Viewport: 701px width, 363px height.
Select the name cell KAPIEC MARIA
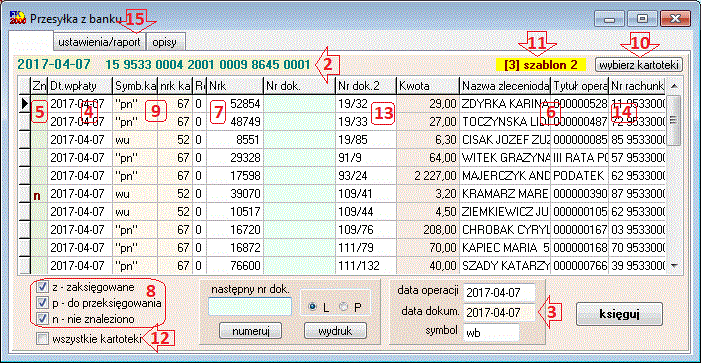click(x=505, y=248)
